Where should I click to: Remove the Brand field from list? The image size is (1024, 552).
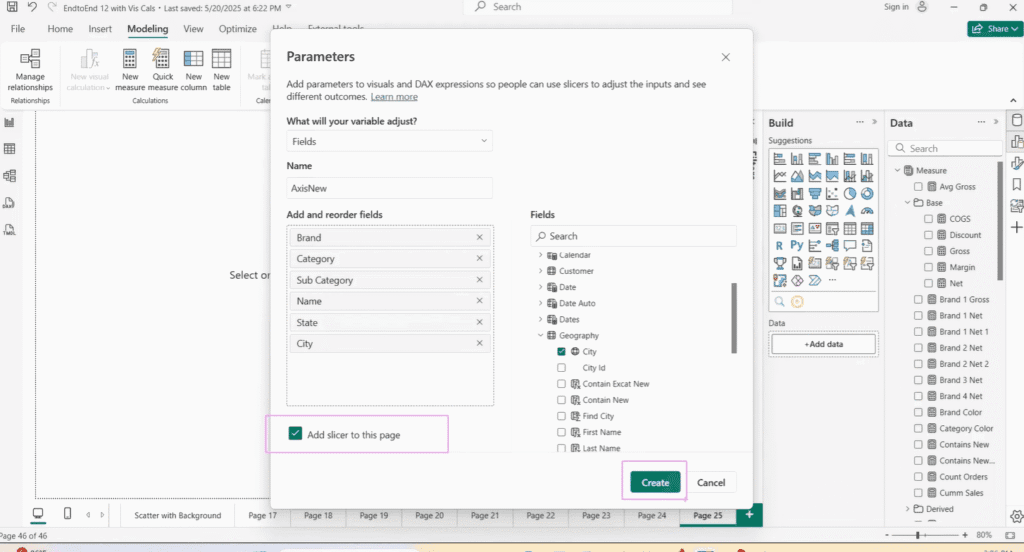point(479,237)
